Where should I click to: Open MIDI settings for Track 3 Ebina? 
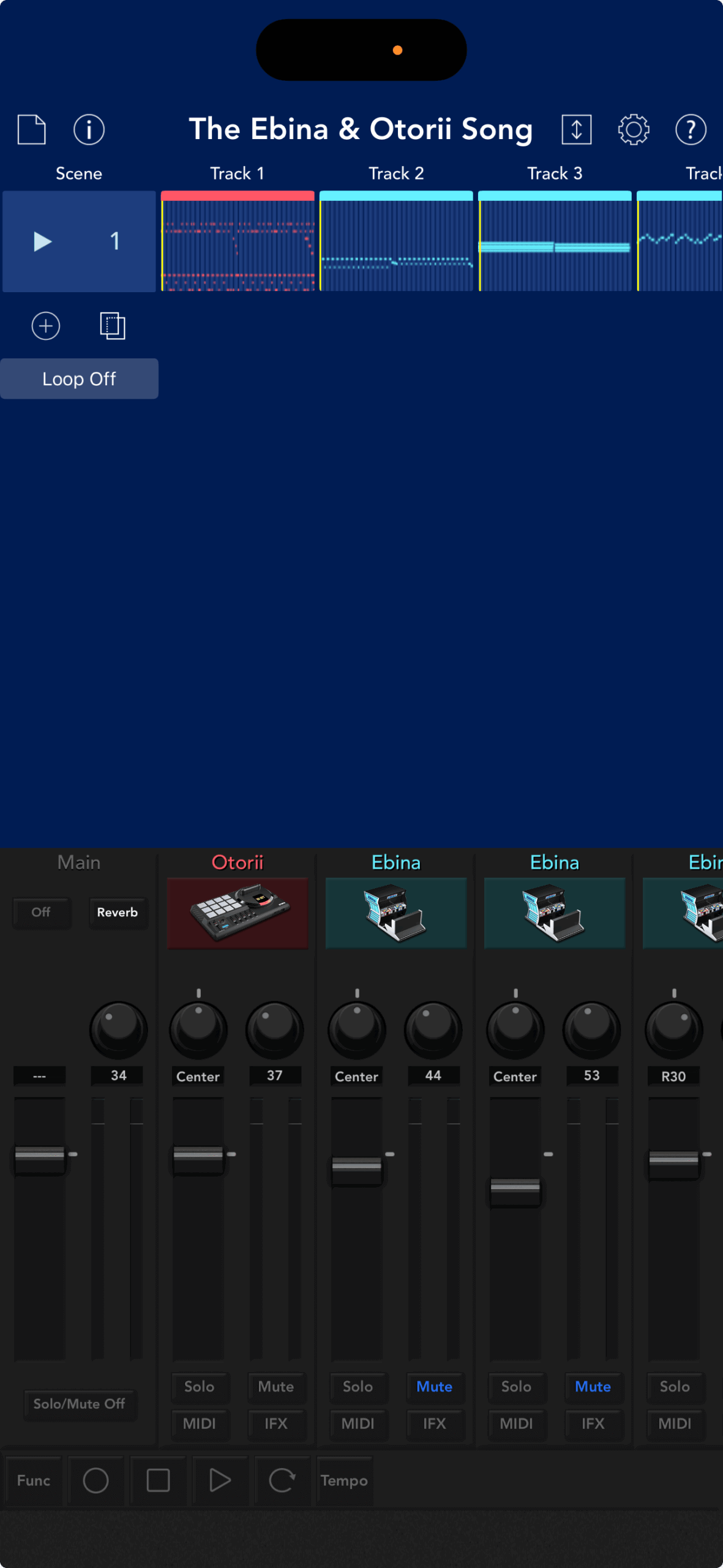click(x=516, y=1424)
